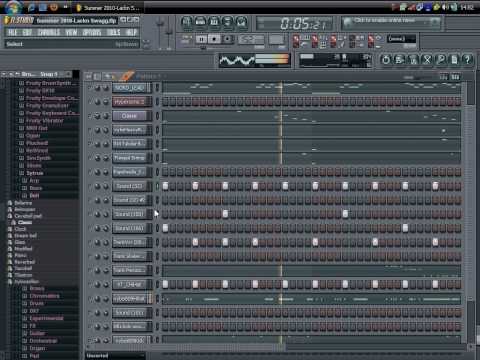This screenshot has width=480, height=360.
Task: Open the EDIT menu
Action: 27,32
